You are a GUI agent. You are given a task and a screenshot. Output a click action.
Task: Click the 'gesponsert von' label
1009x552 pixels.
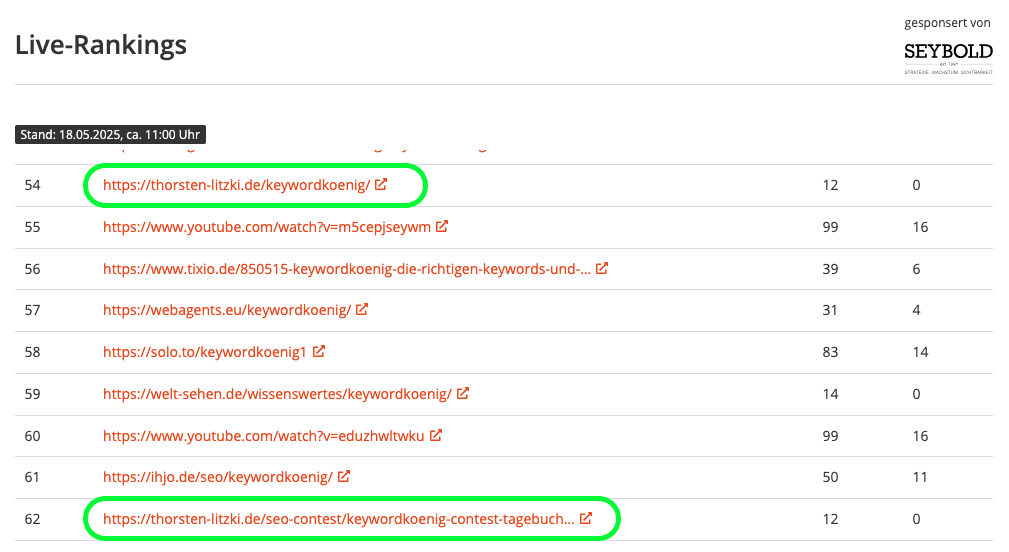947,23
